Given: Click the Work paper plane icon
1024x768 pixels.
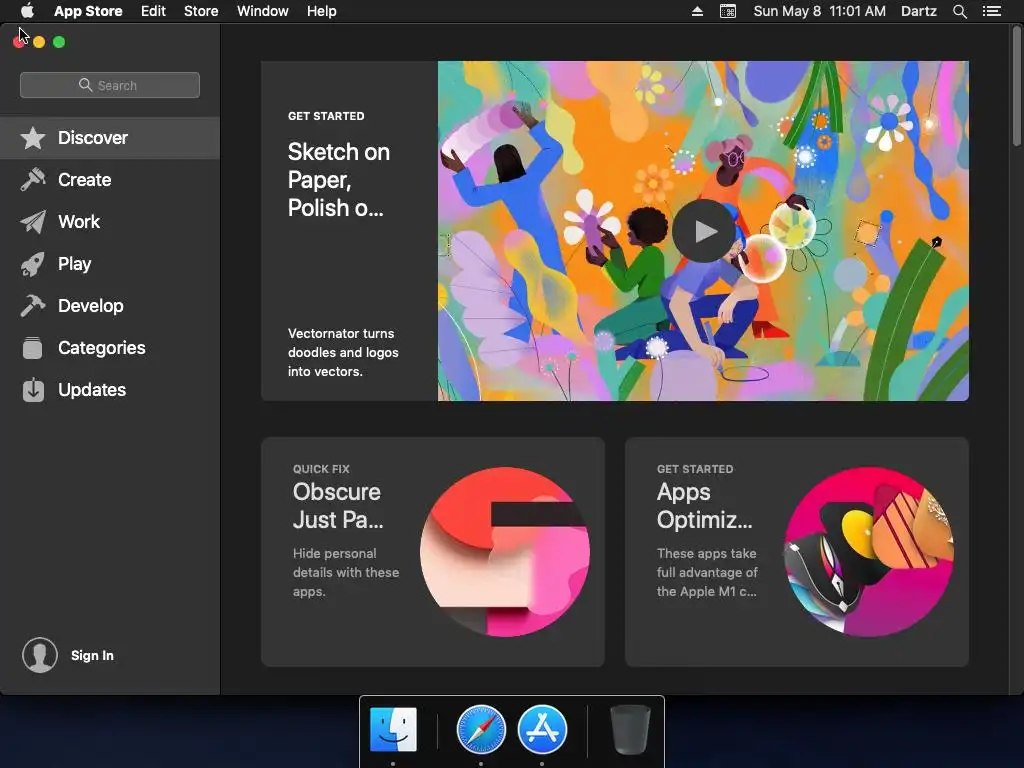Looking at the screenshot, I should click(x=33, y=221).
